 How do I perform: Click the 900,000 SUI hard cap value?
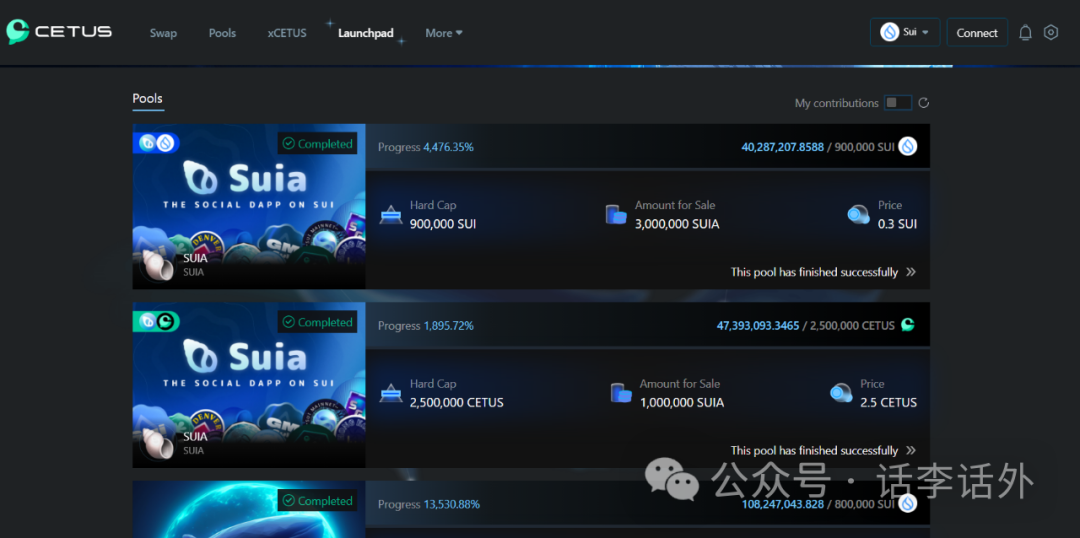[x=443, y=224]
